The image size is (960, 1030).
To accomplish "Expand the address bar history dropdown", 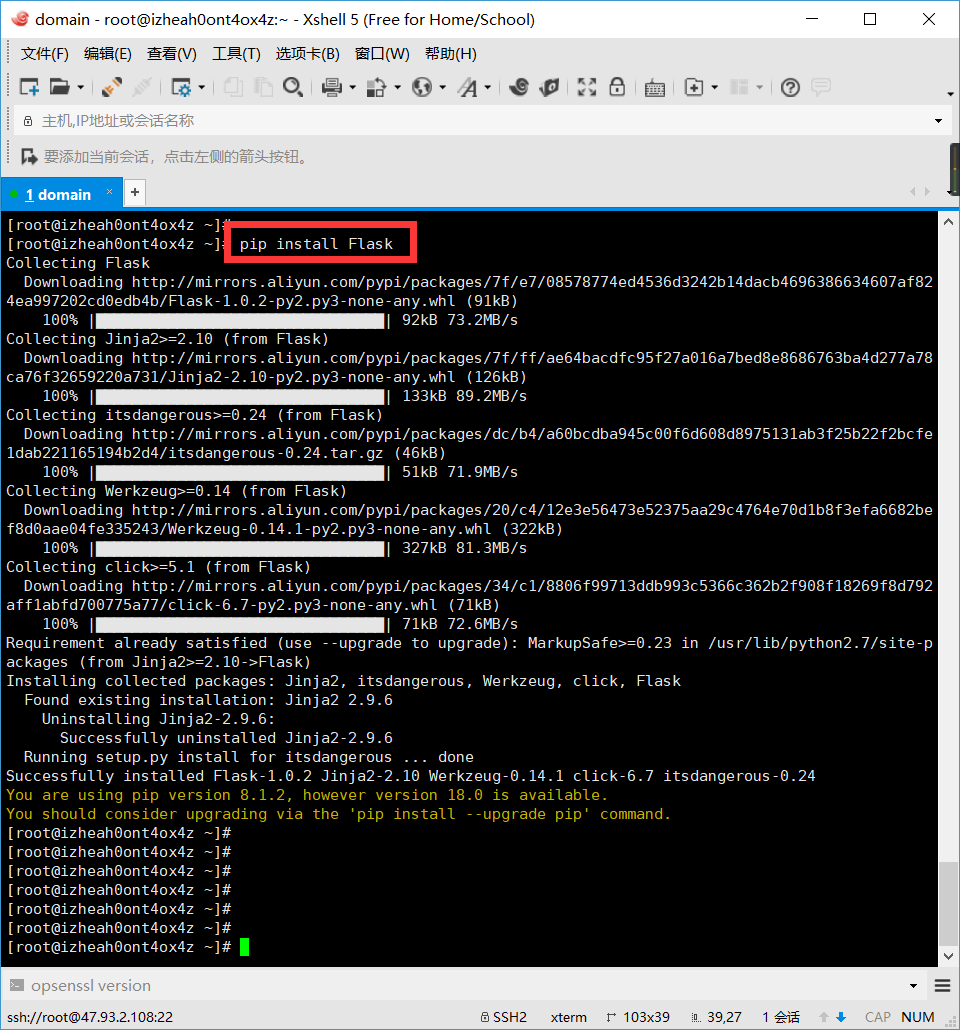I will tap(938, 121).
